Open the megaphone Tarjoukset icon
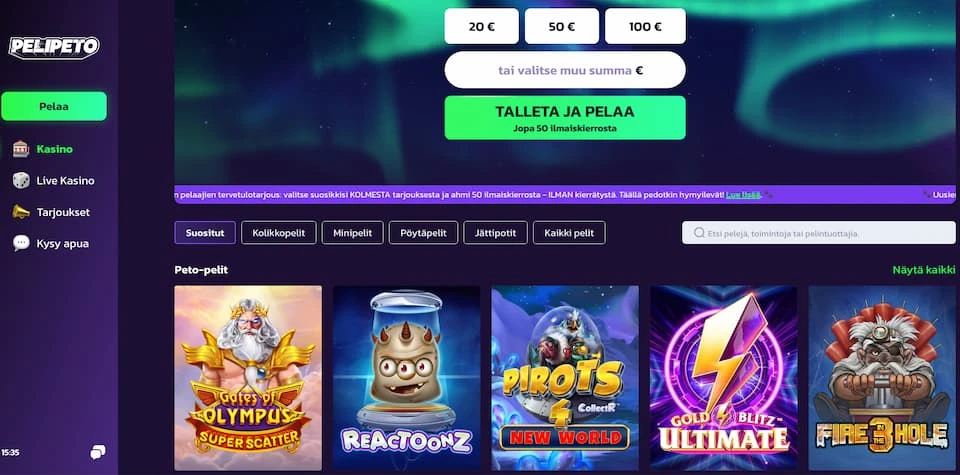 click(x=21, y=212)
